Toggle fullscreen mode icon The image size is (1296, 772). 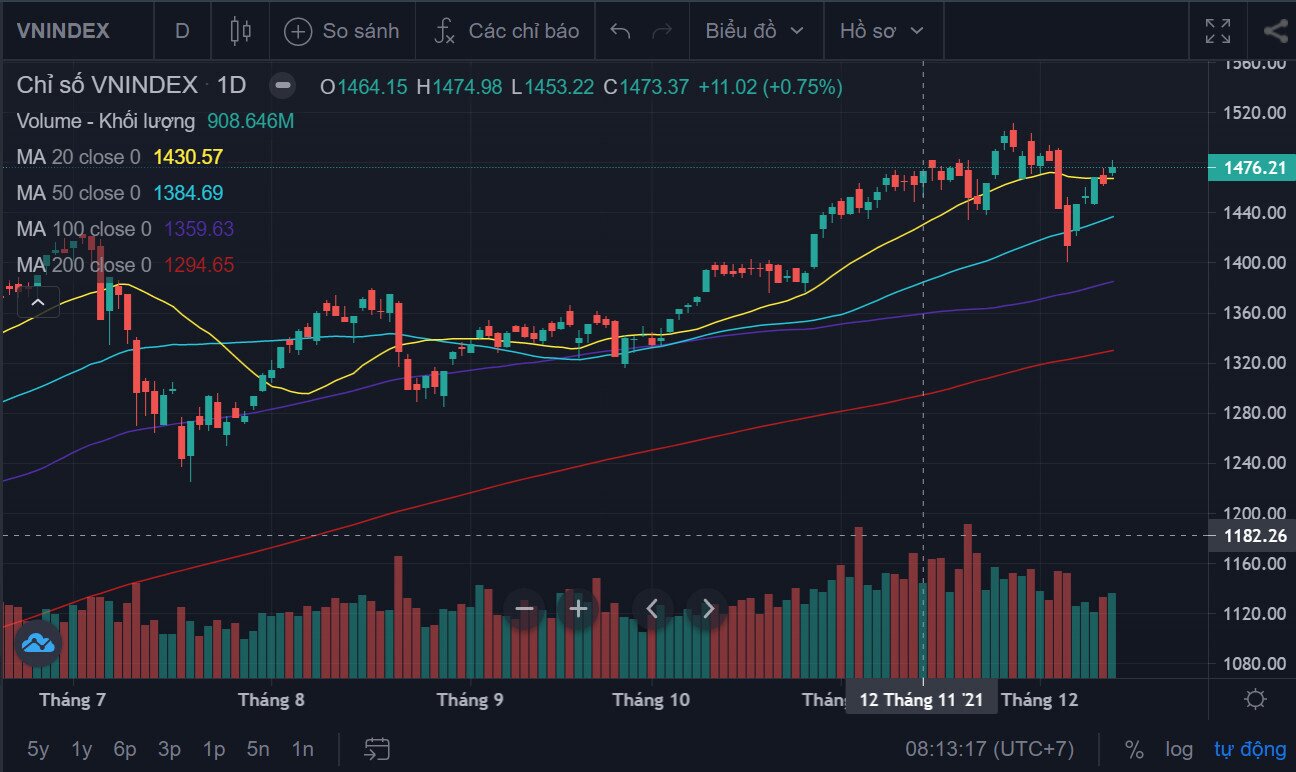[x=1218, y=30]
